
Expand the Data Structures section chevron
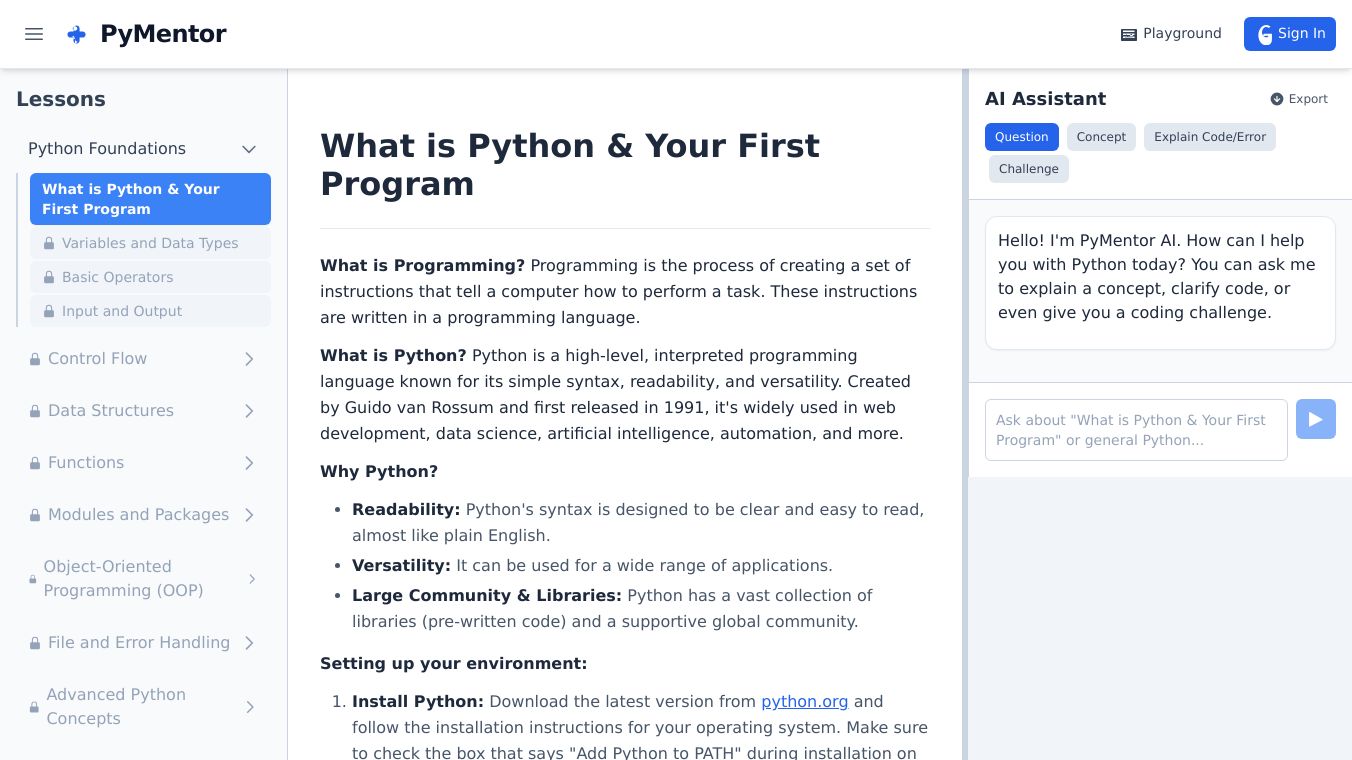249,411
